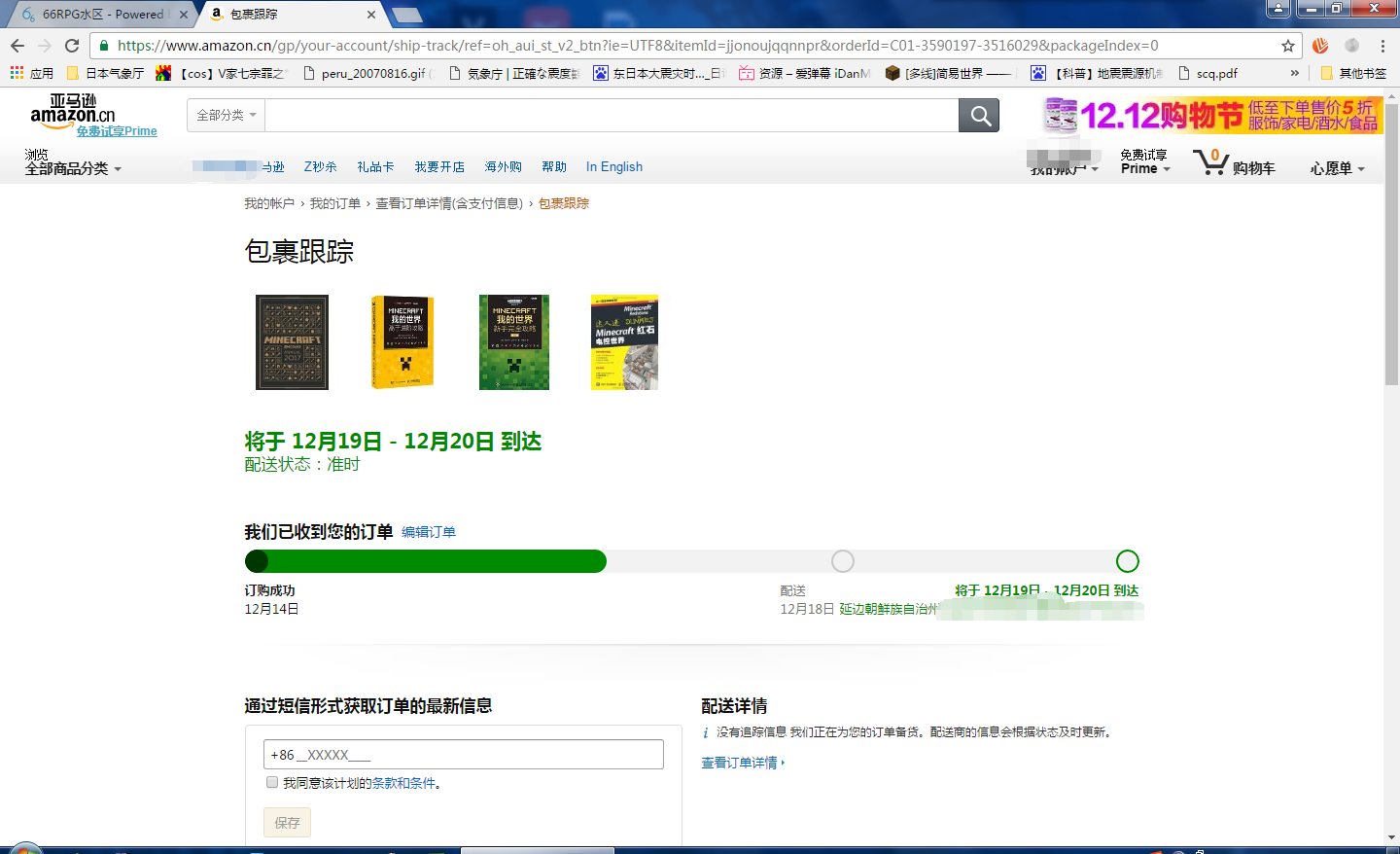Switch to the 66RPG水区 tab
The width and height of the screenshot is (1400, 854).
[102, 15]
